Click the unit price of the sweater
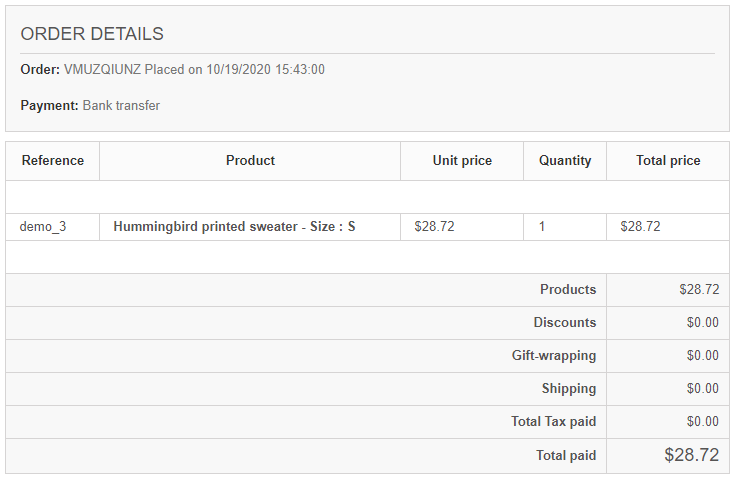The height and width of the screenshot is (479, 736). click(x=434, y=227)
